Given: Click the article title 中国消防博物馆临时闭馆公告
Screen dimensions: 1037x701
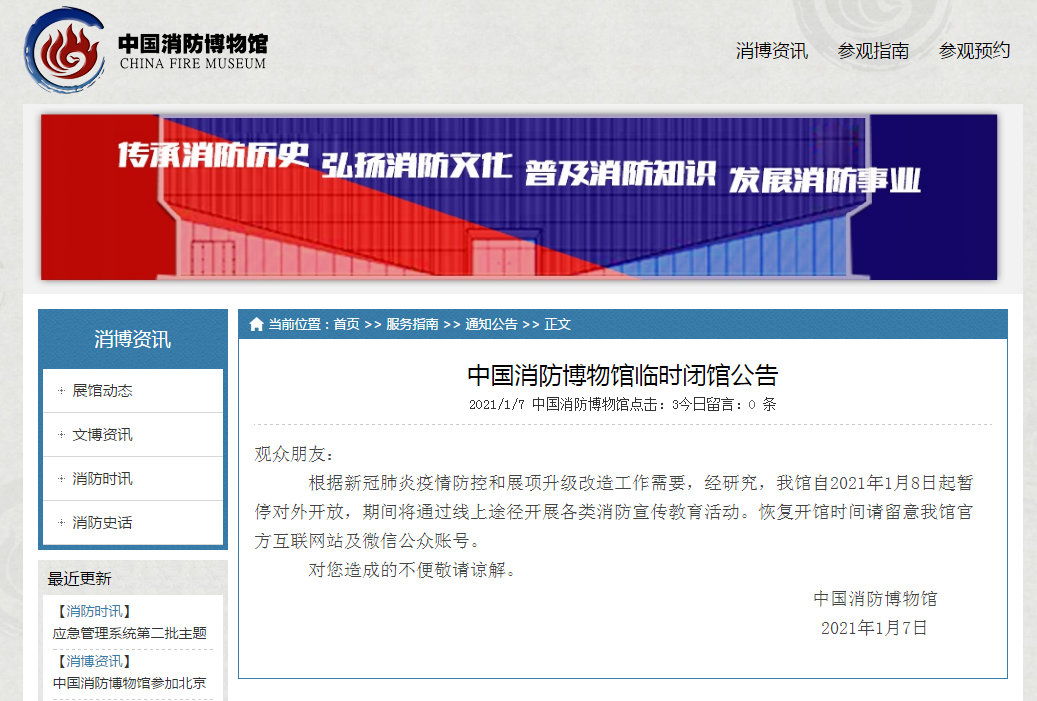Looking at the screenshot, I should [622, 376].
